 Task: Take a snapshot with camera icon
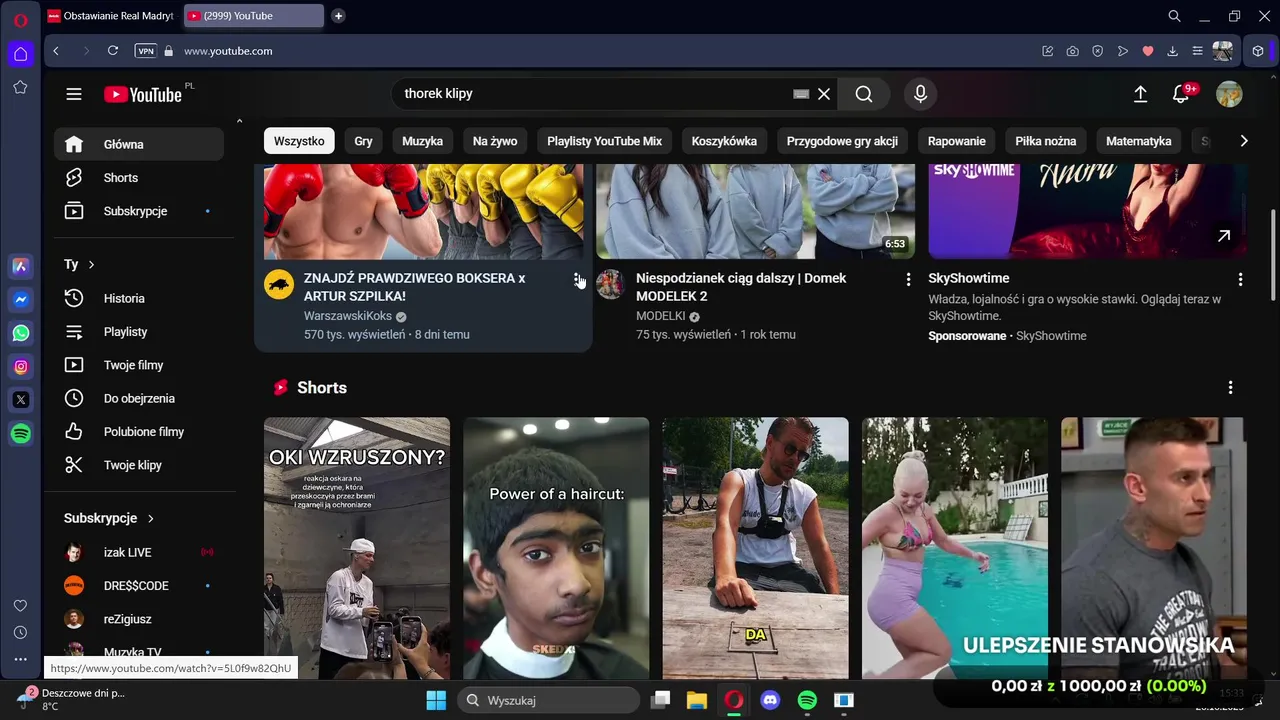coord(1072,51)
